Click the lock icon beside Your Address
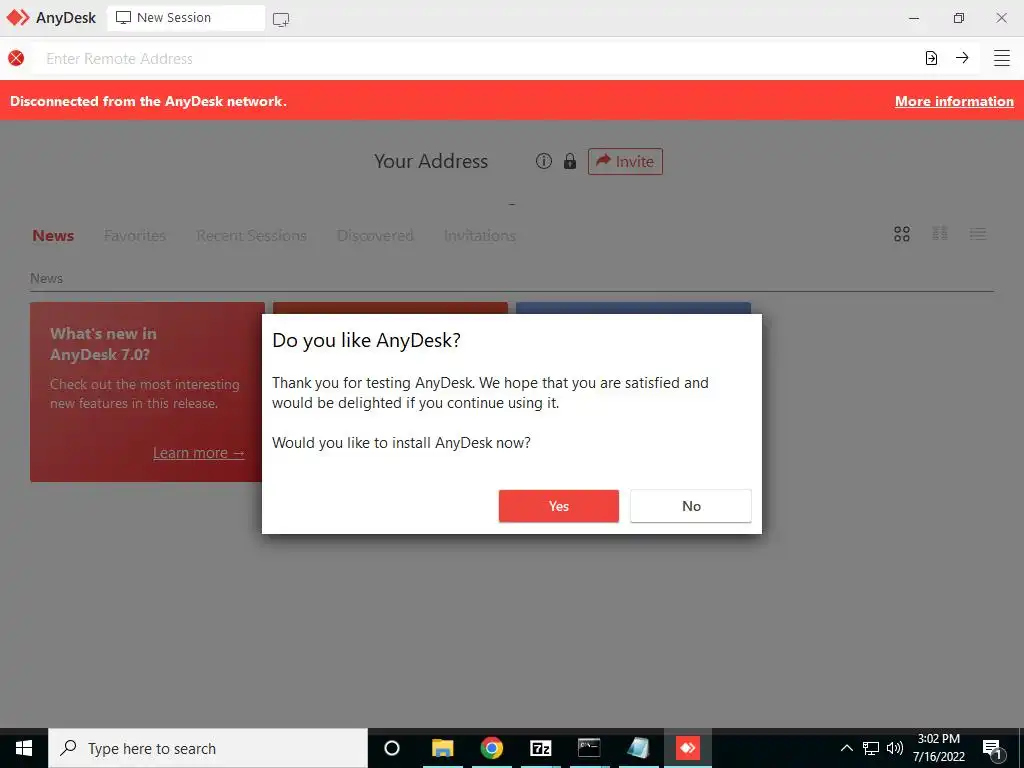The width and height of the screenshot is (1024, 768). 569,161
